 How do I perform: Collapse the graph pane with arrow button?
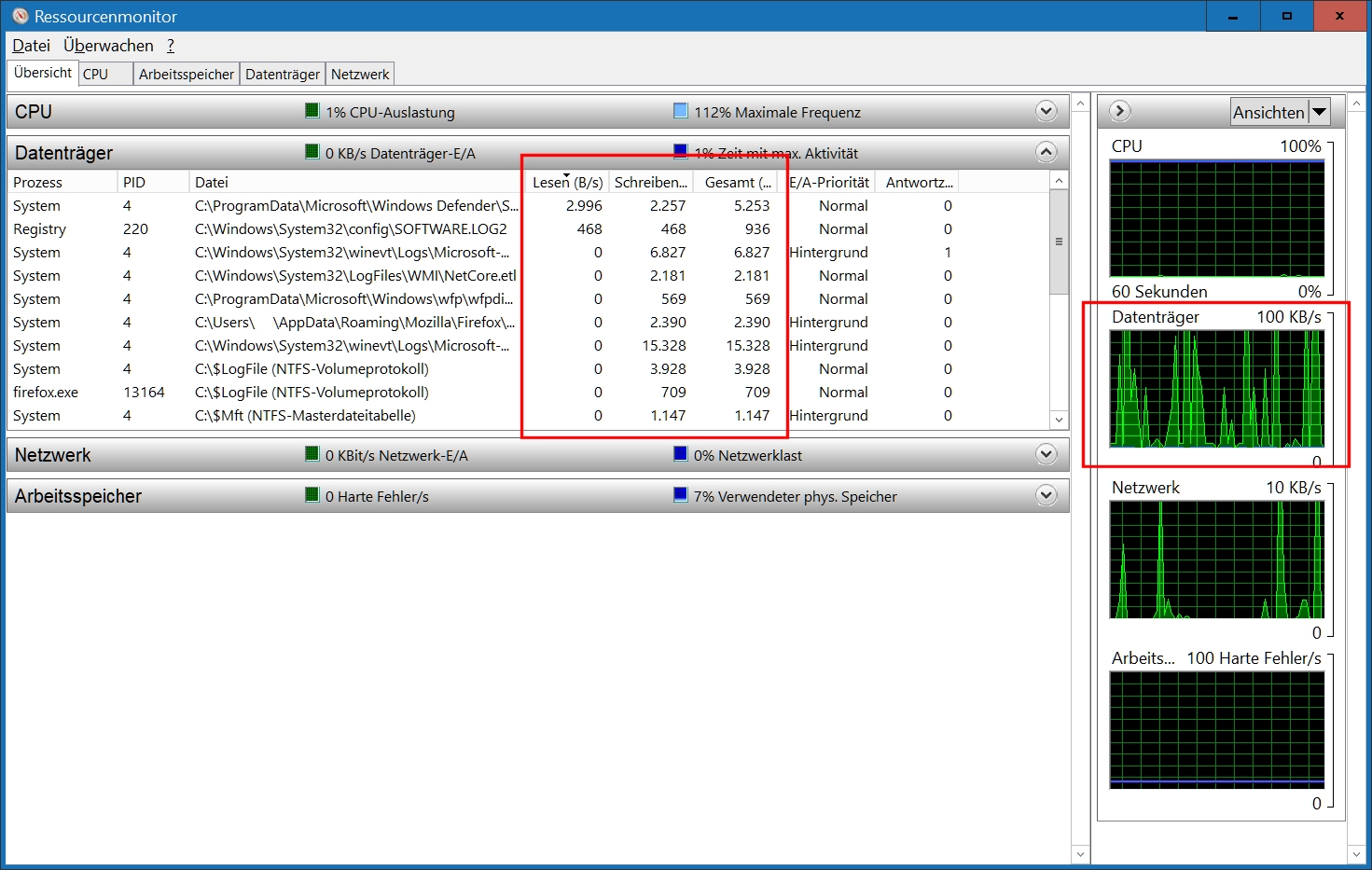pyautogui.click(x=1120, y=111)
